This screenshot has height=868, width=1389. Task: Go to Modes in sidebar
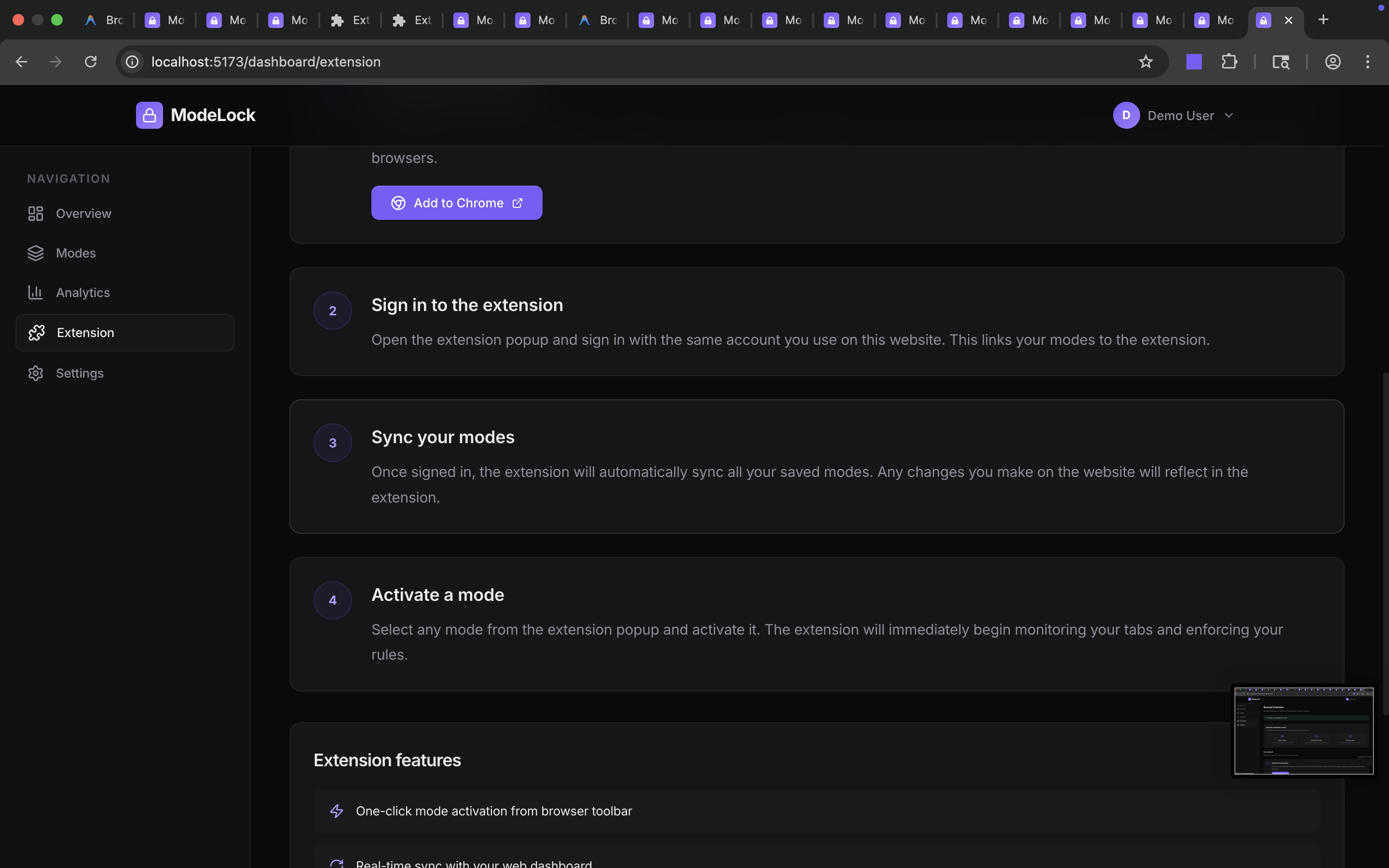click(x=76, y=253)
